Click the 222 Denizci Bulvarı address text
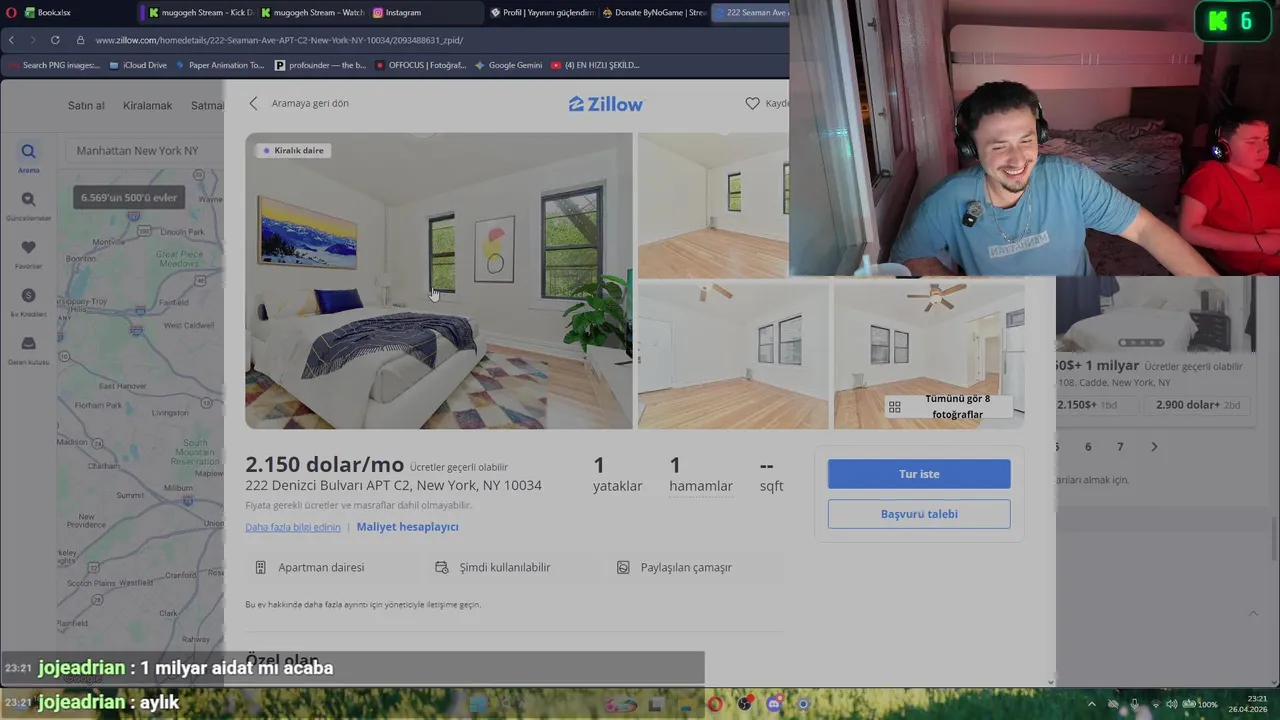Viewport: 1280px width, 720px height. tap(394, 485)
